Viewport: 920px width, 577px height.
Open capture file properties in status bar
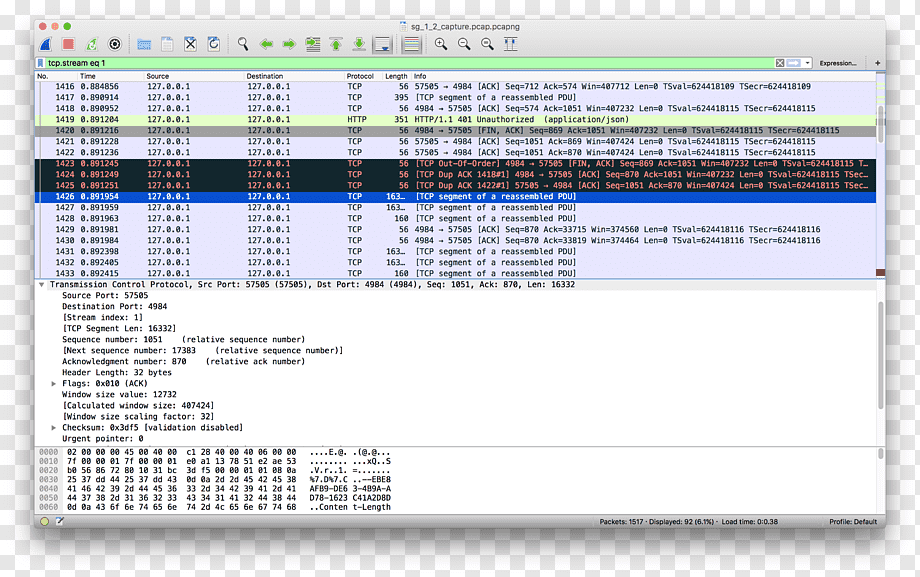point(59,521)
